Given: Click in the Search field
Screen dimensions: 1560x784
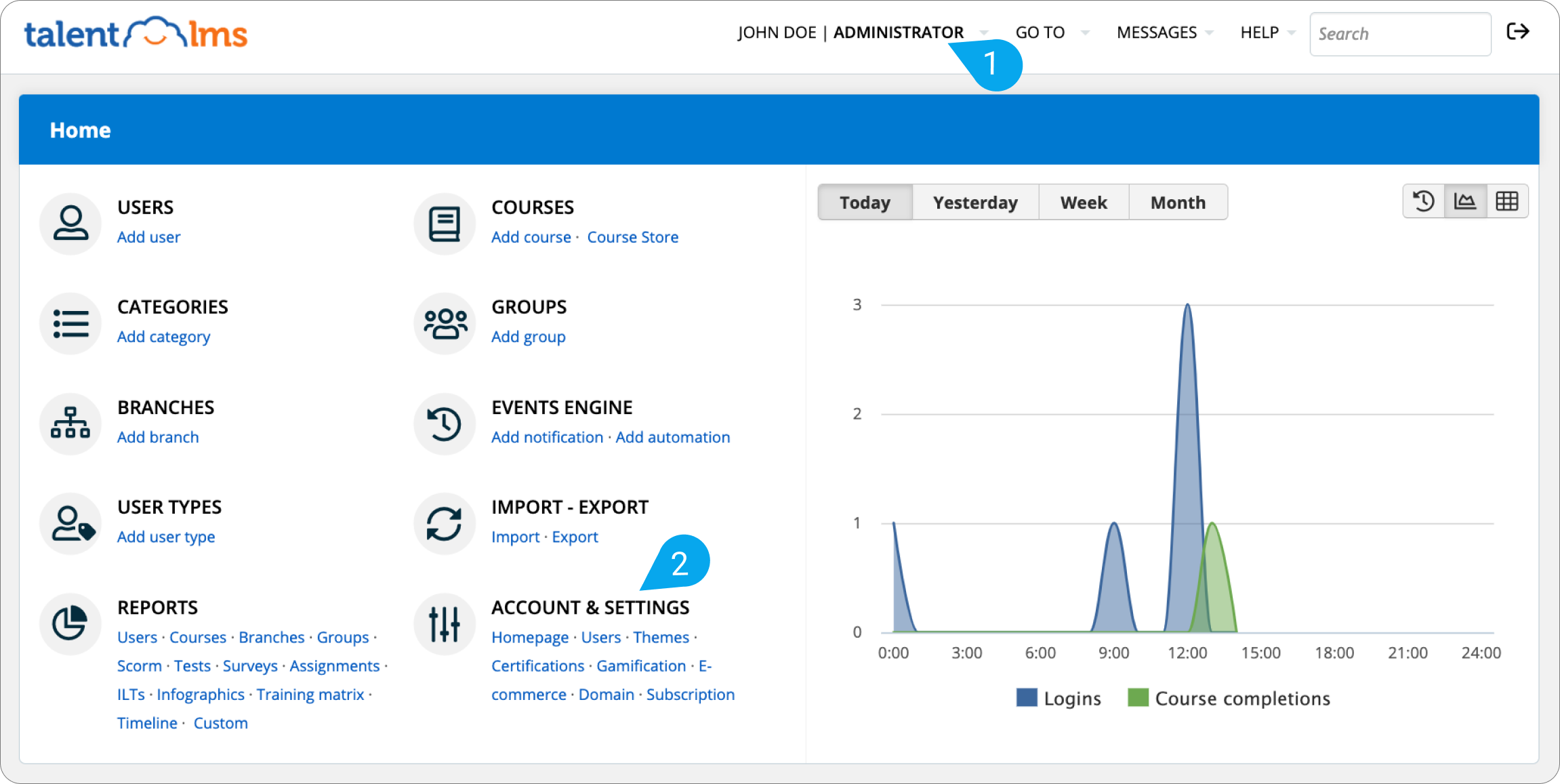Looking at the screenshot, I should pyautogui.click(x=1400, y=34).
